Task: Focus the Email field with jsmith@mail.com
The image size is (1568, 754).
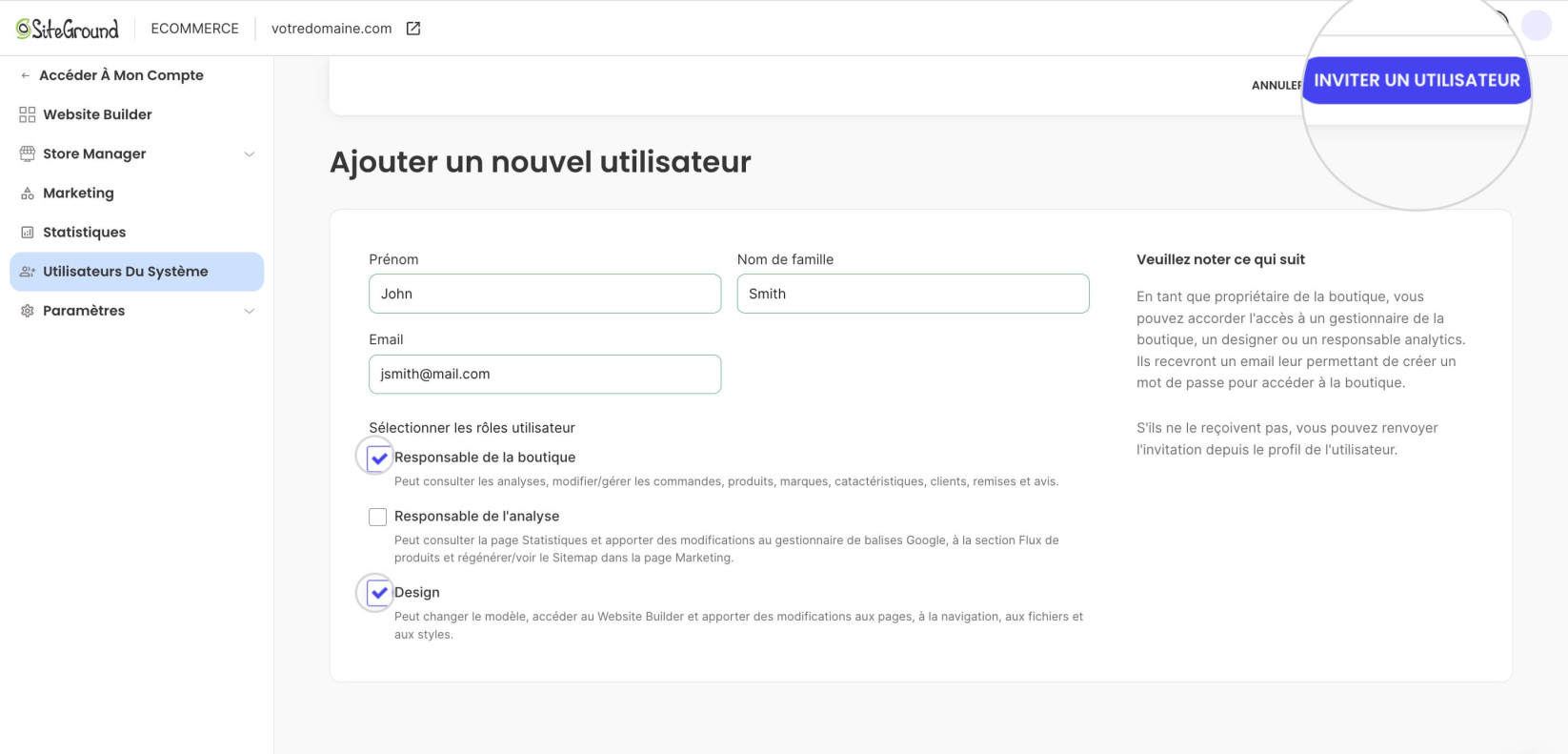Action: (x=545, y=375)
